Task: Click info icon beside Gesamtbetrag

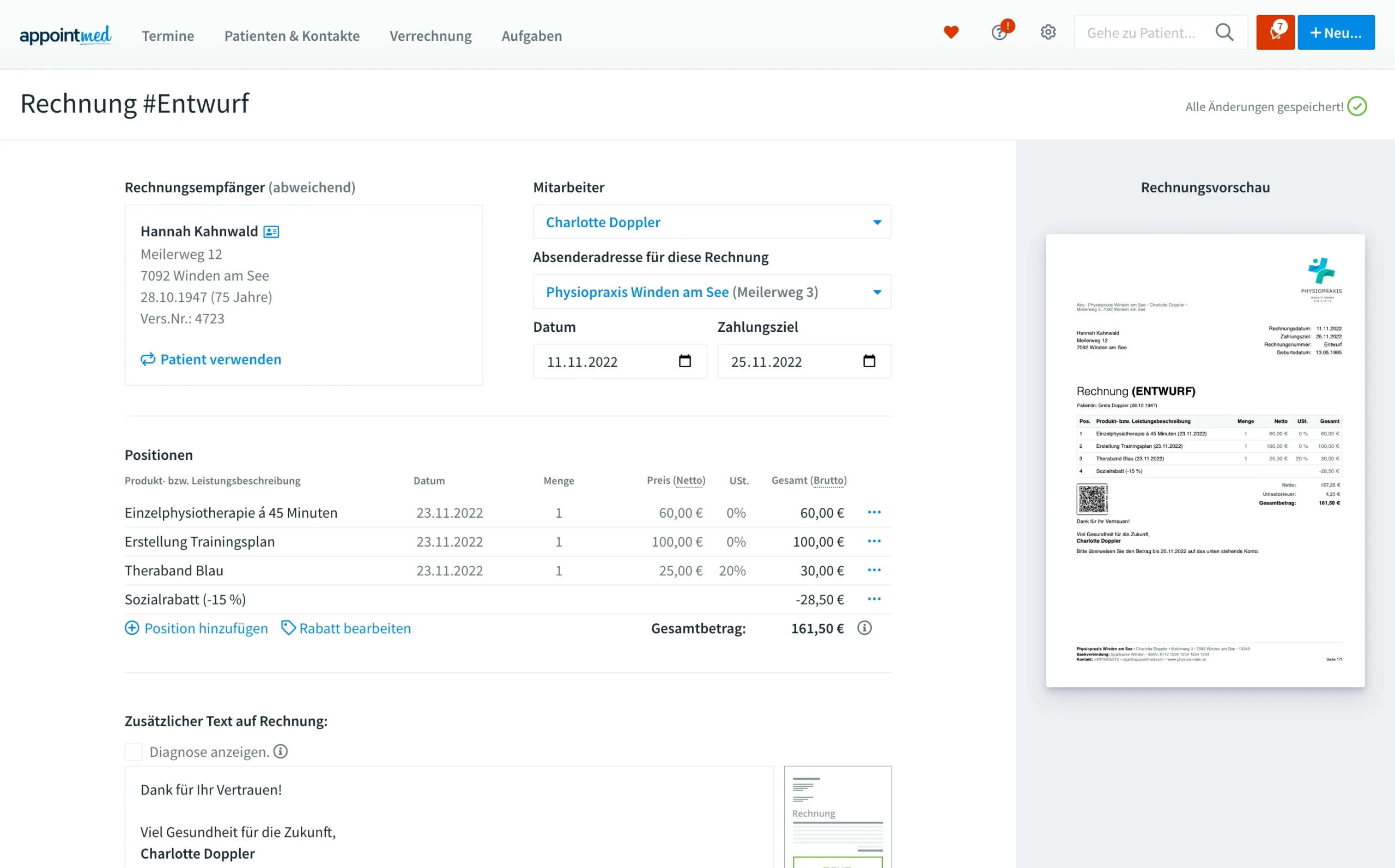Action: tap(864, 628)
